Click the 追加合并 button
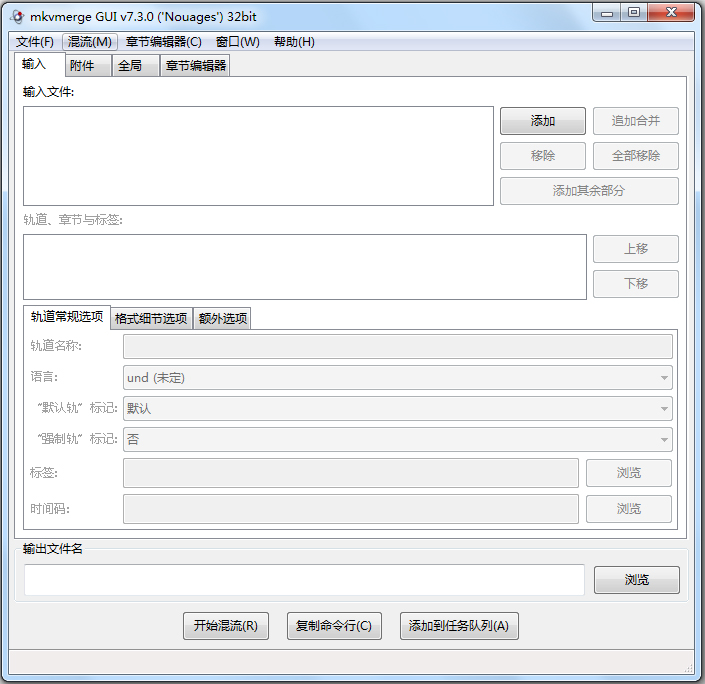The height and width of the screenshot is (684, 705). (x=635, y=121)
